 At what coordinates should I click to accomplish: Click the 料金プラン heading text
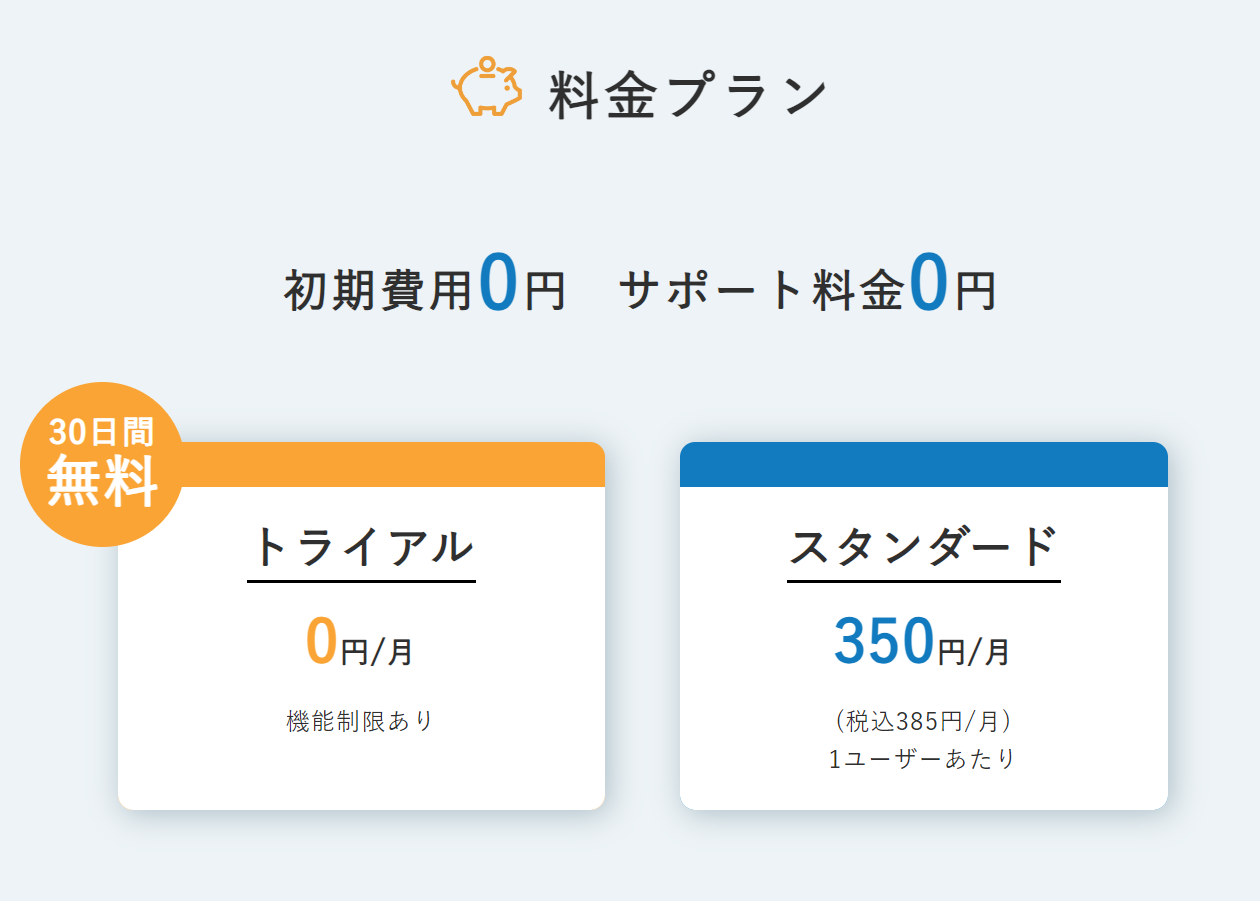click(x=688, y=96)
